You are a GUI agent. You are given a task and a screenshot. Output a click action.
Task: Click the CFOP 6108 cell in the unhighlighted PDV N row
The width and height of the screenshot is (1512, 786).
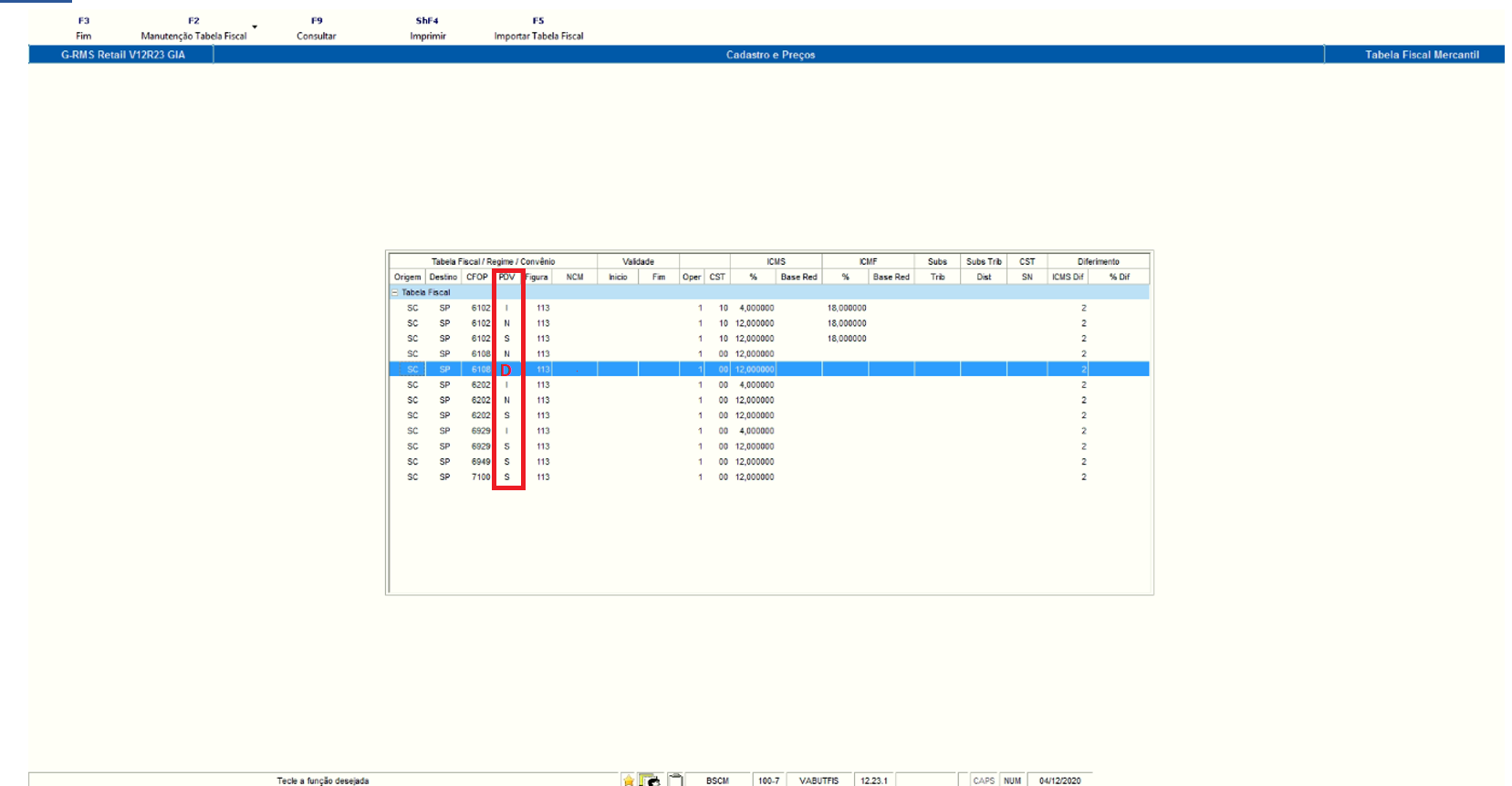[x=481, y=354]
